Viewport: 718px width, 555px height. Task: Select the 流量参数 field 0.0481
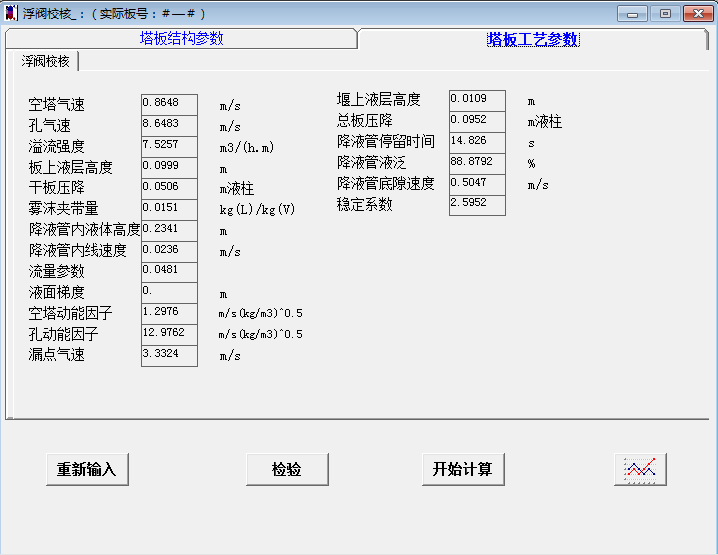169,272
